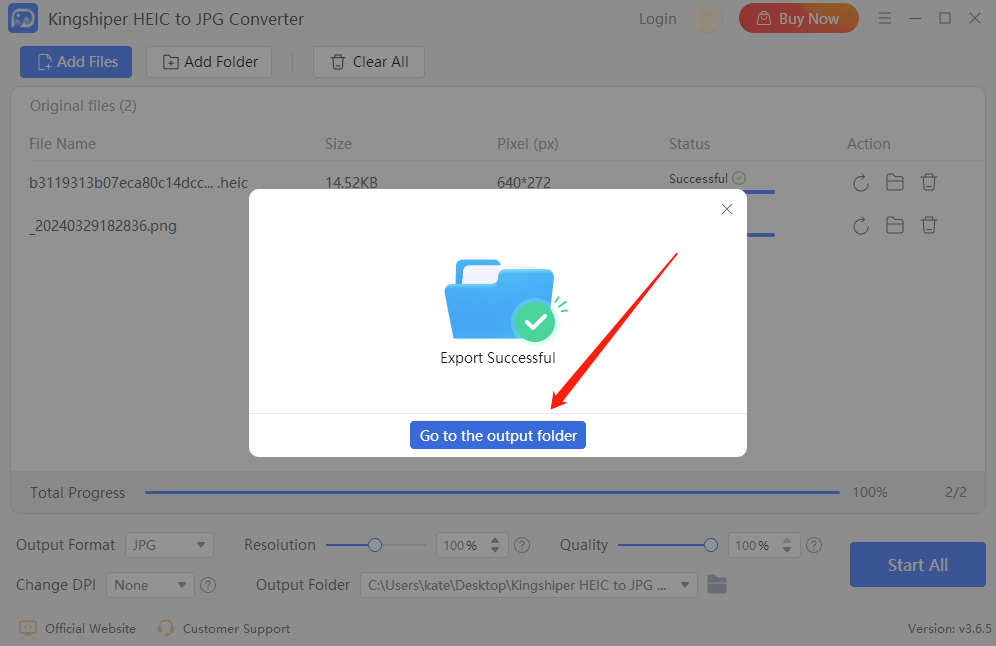Image resolution: width=996 pixels, height=646 pixels.
Task: Click the File Name column header
Action: [x=62, y=144]
